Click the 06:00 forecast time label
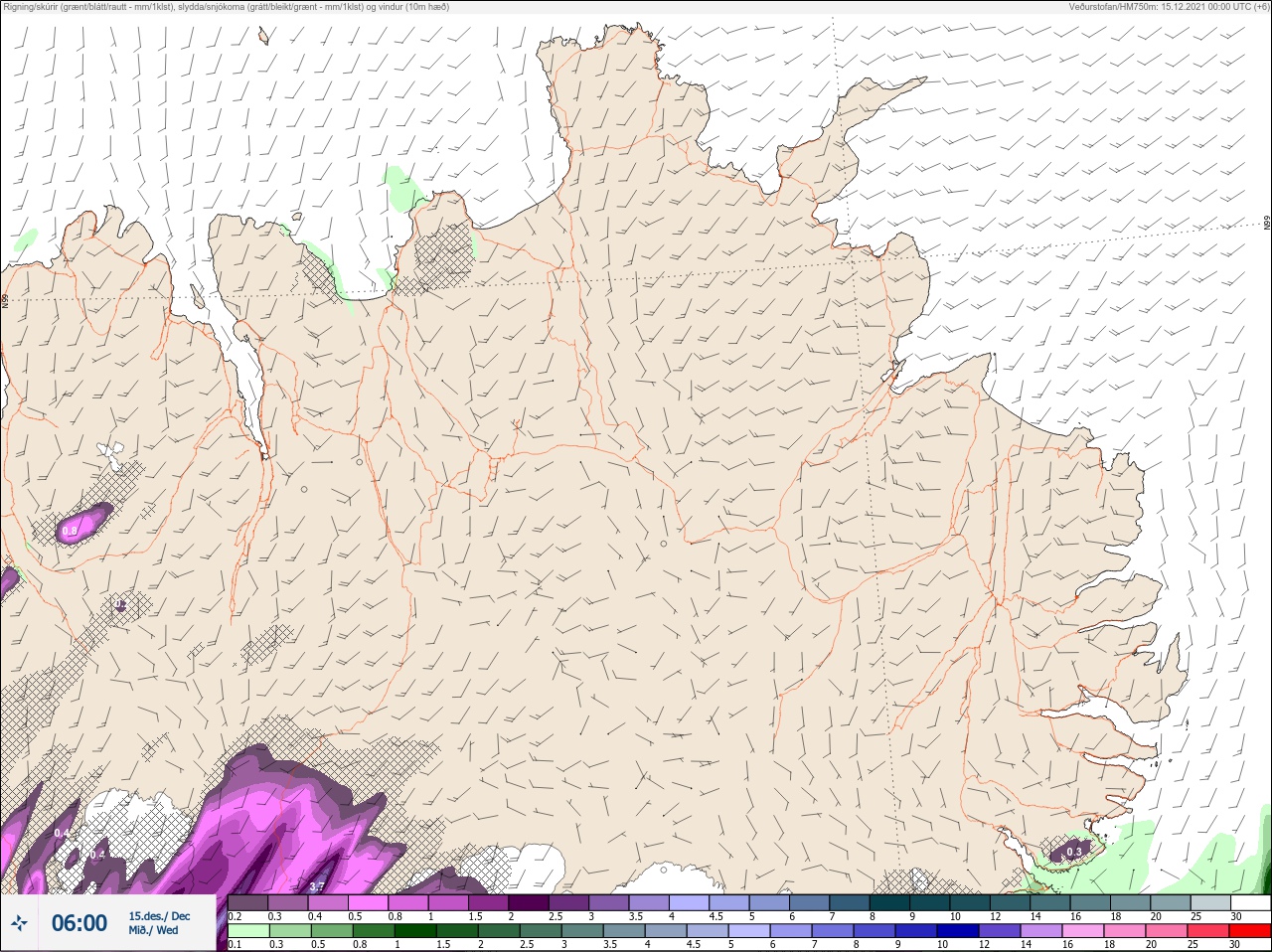 tap(79, 923)
